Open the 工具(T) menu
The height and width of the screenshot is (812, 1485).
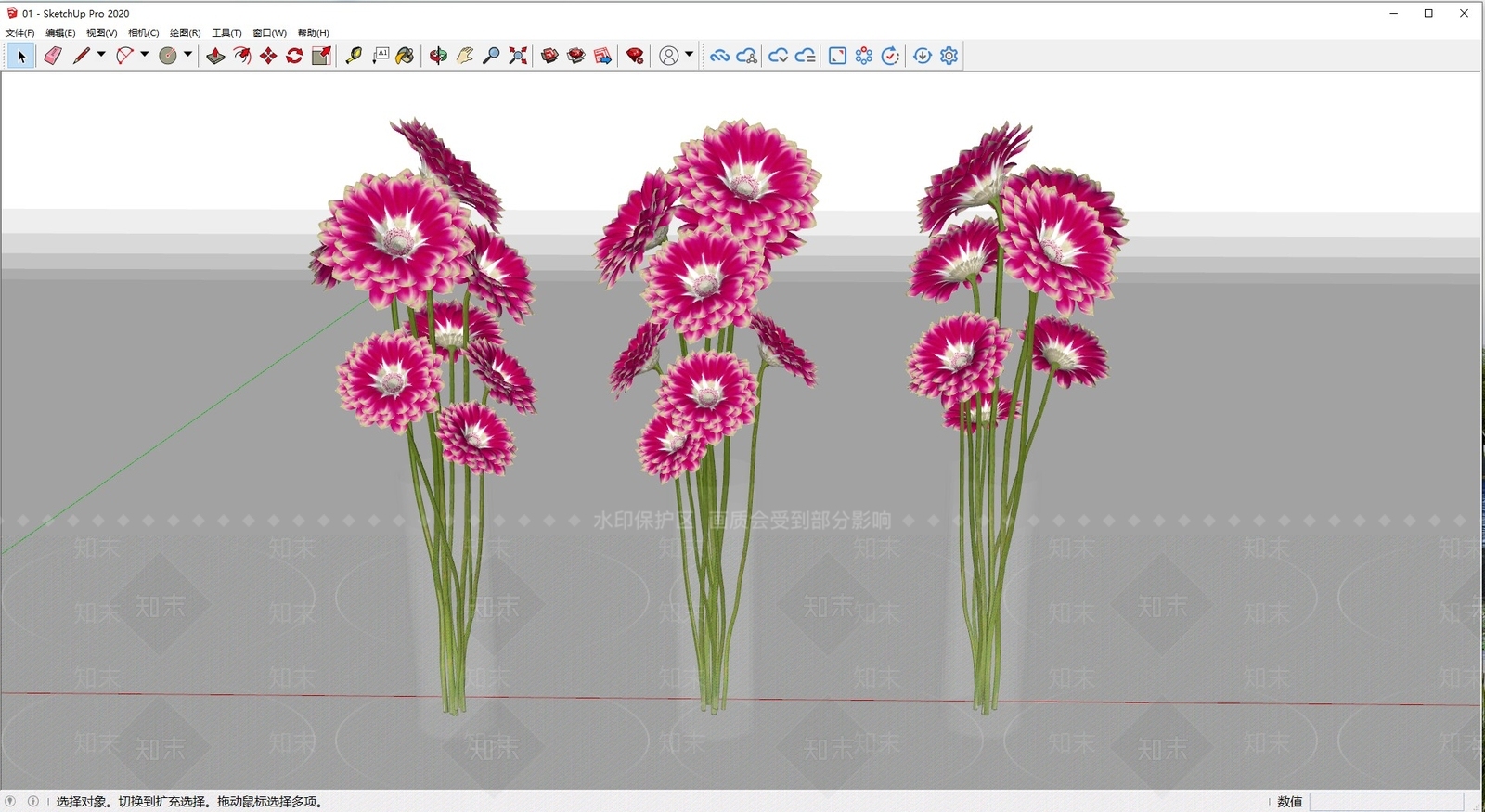click(x=227, y=32)
